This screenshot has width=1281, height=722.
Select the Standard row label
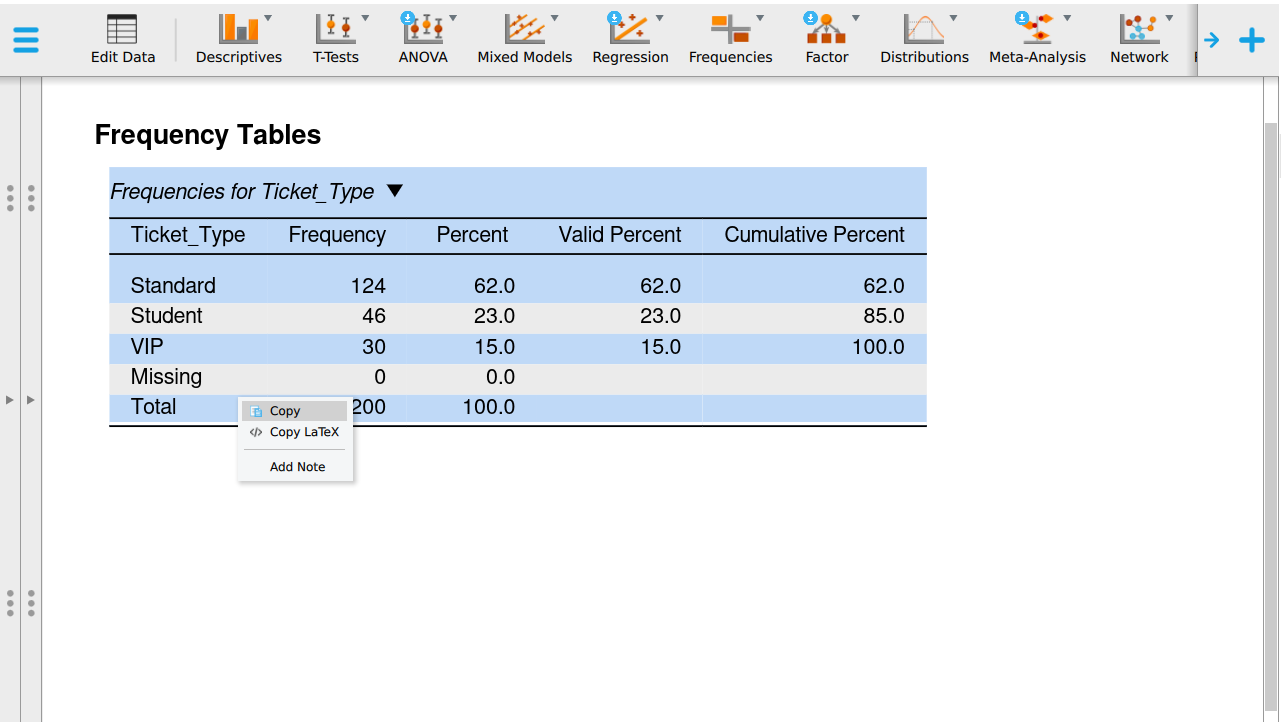tap(173, 286)
